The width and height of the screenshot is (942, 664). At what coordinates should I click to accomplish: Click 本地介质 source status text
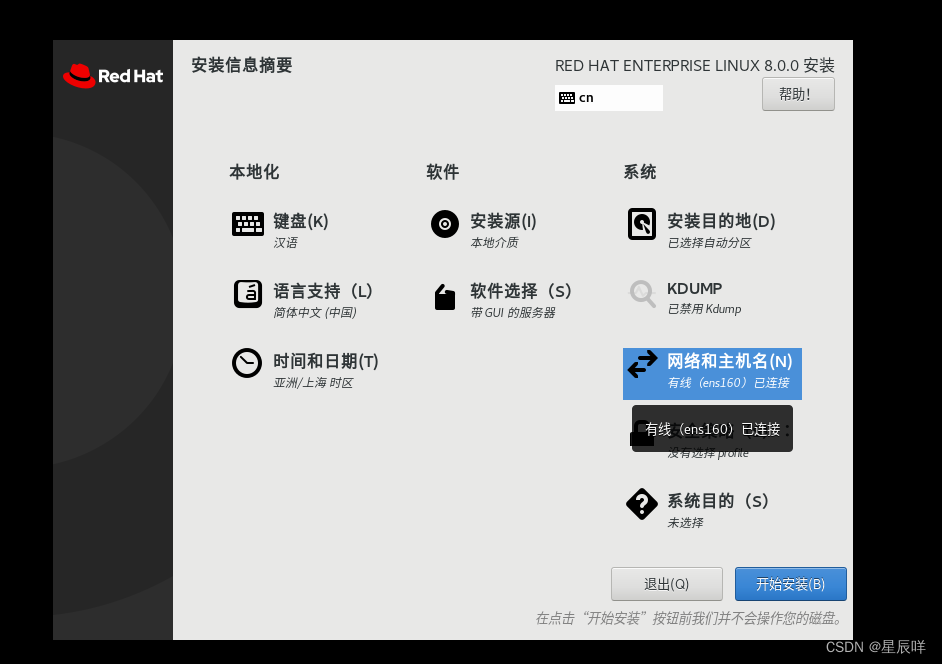pos(494,243)
